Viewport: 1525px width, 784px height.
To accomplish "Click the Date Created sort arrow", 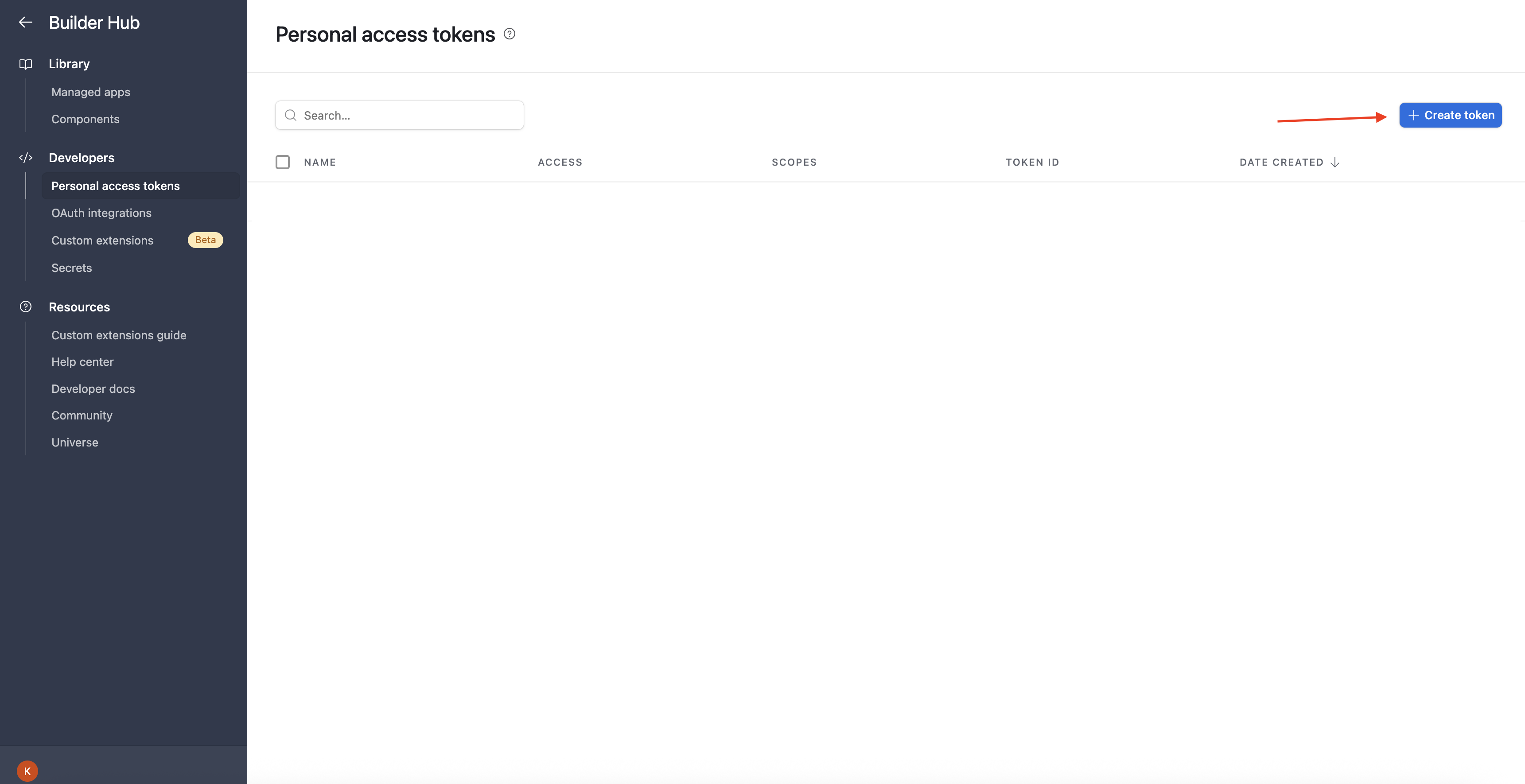I will (1335, 162).
